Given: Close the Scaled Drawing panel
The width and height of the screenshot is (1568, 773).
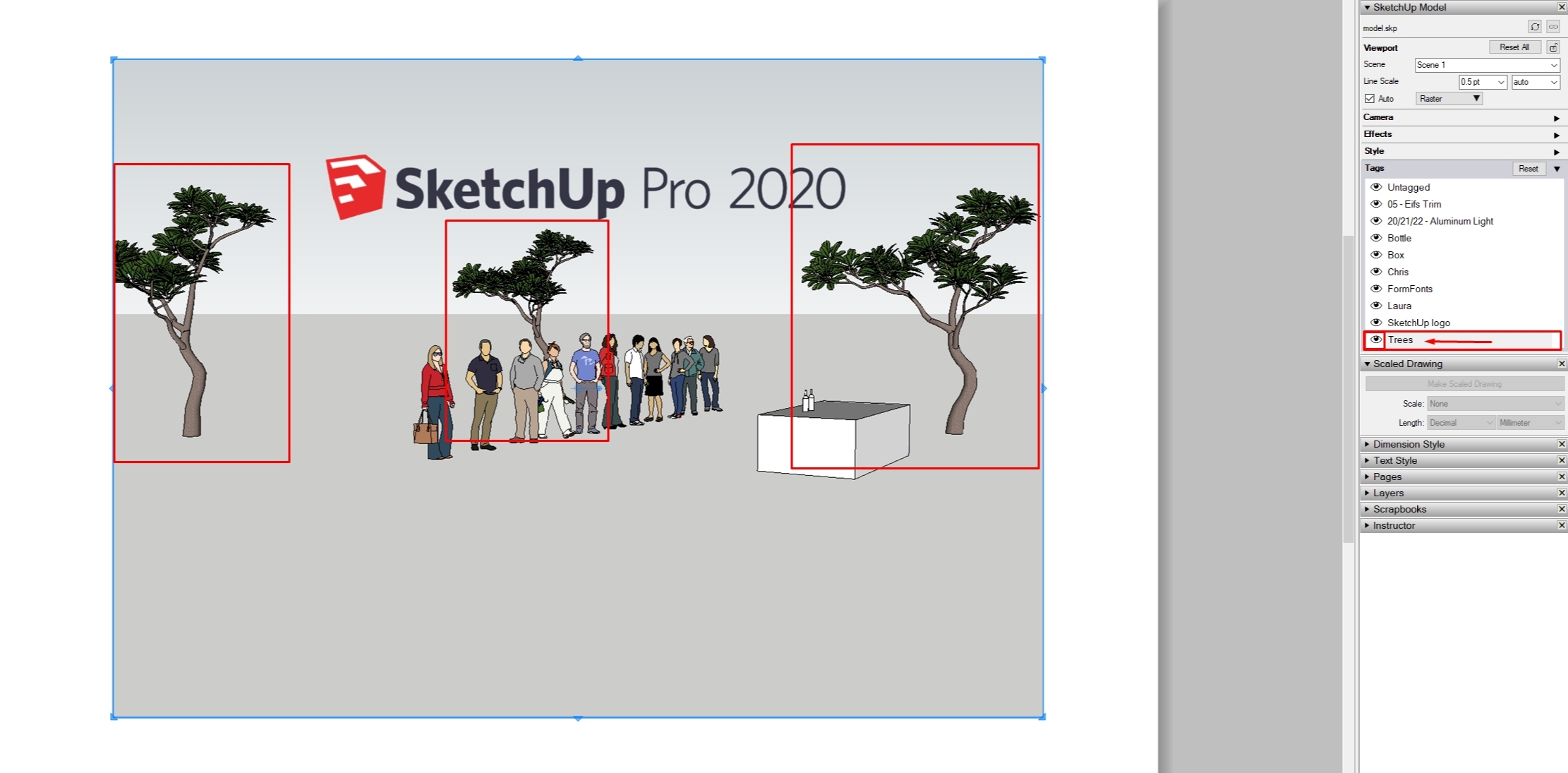Looking at the screenshot, I should [x=1562, y=364].
